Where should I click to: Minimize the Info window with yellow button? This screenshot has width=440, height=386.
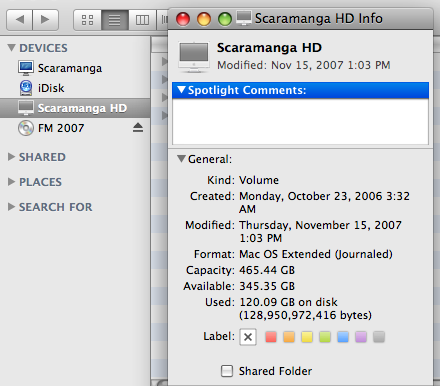[204, 19]
